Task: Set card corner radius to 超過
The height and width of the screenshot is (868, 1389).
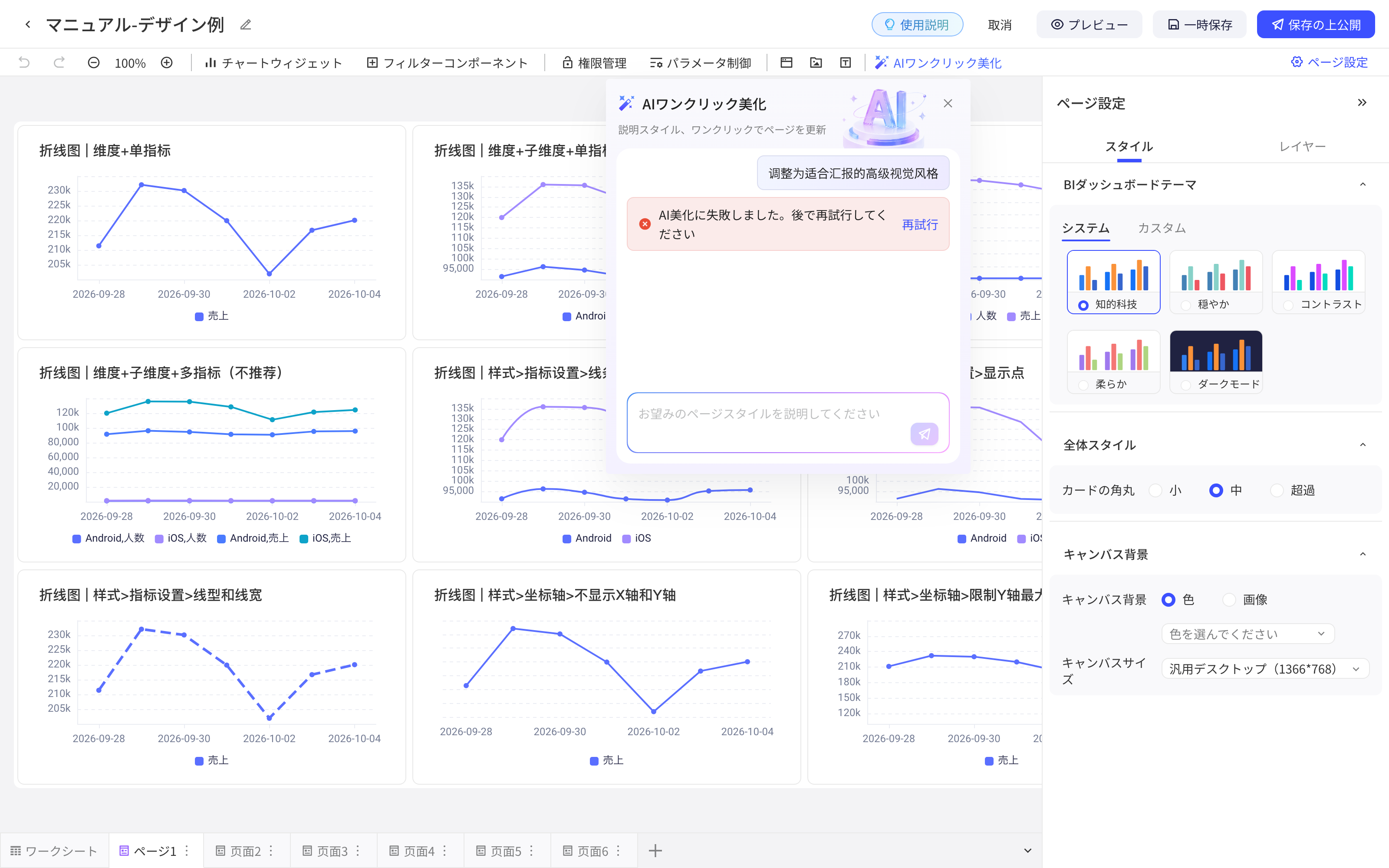Action: coord(1277,490)
